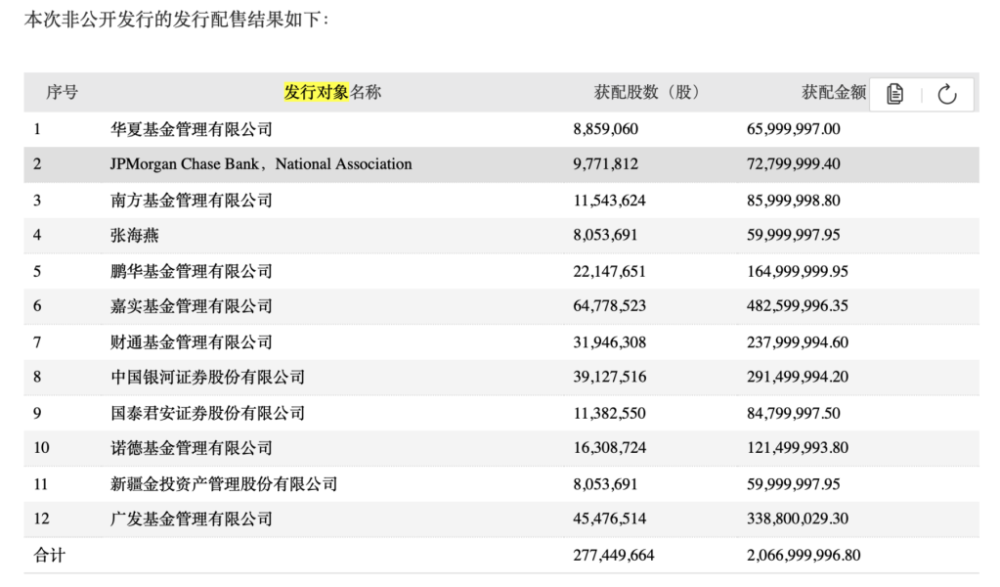The width and height of the screenshot is (1000, 587).
Task: Click 鹏华基金管理有限公司 cell
Action: pos(191,271)
